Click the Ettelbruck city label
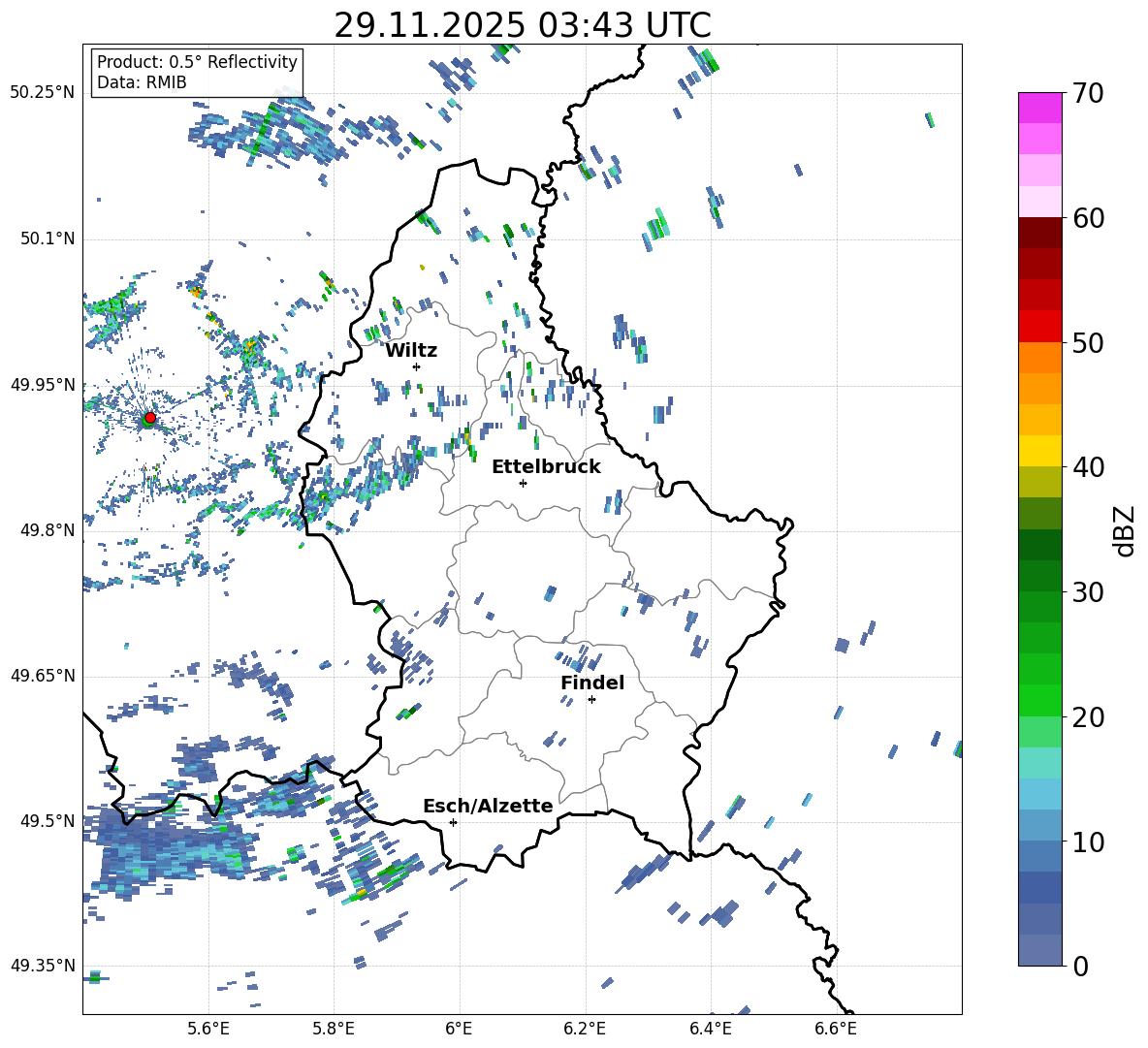Viewport: 1148px width, 1048px height. pos(546,466)
